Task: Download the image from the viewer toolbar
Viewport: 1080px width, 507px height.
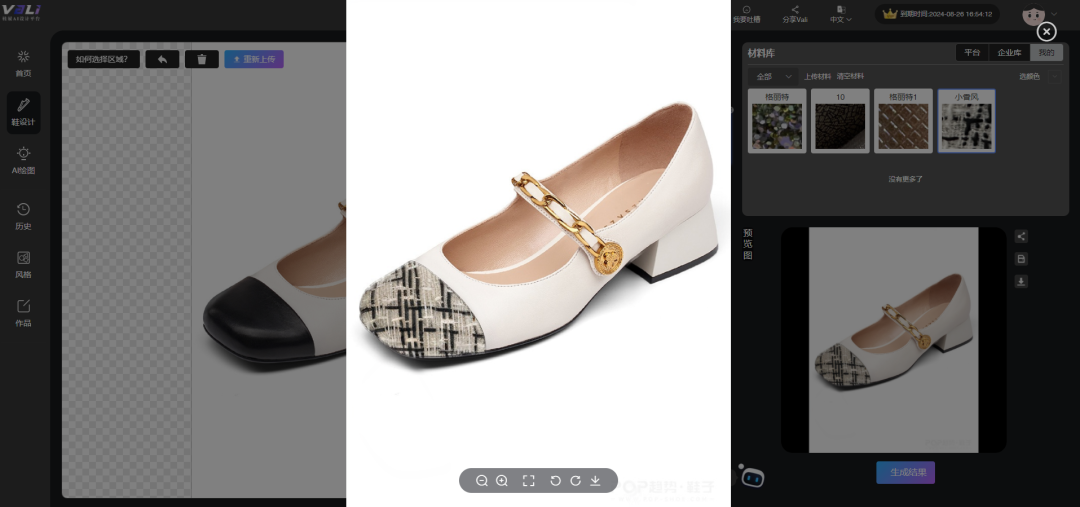Action: click(595, 481)
